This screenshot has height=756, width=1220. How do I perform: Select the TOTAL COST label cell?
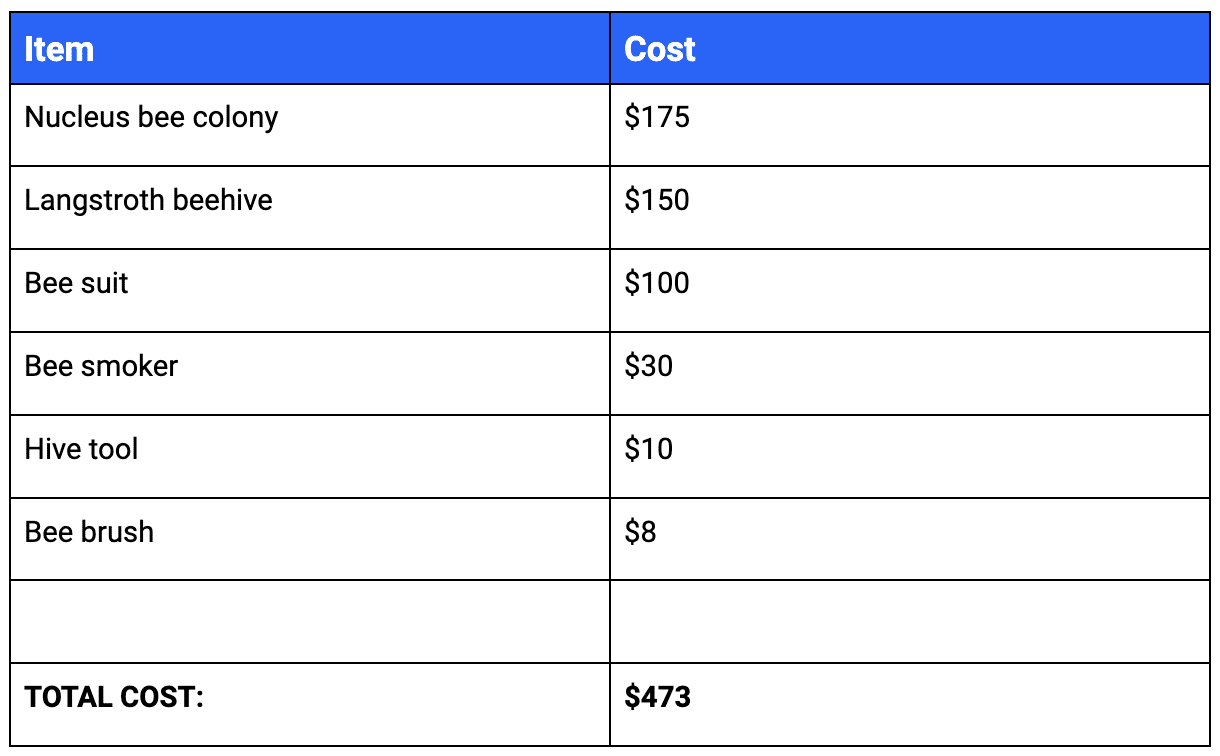coord(310,704)
